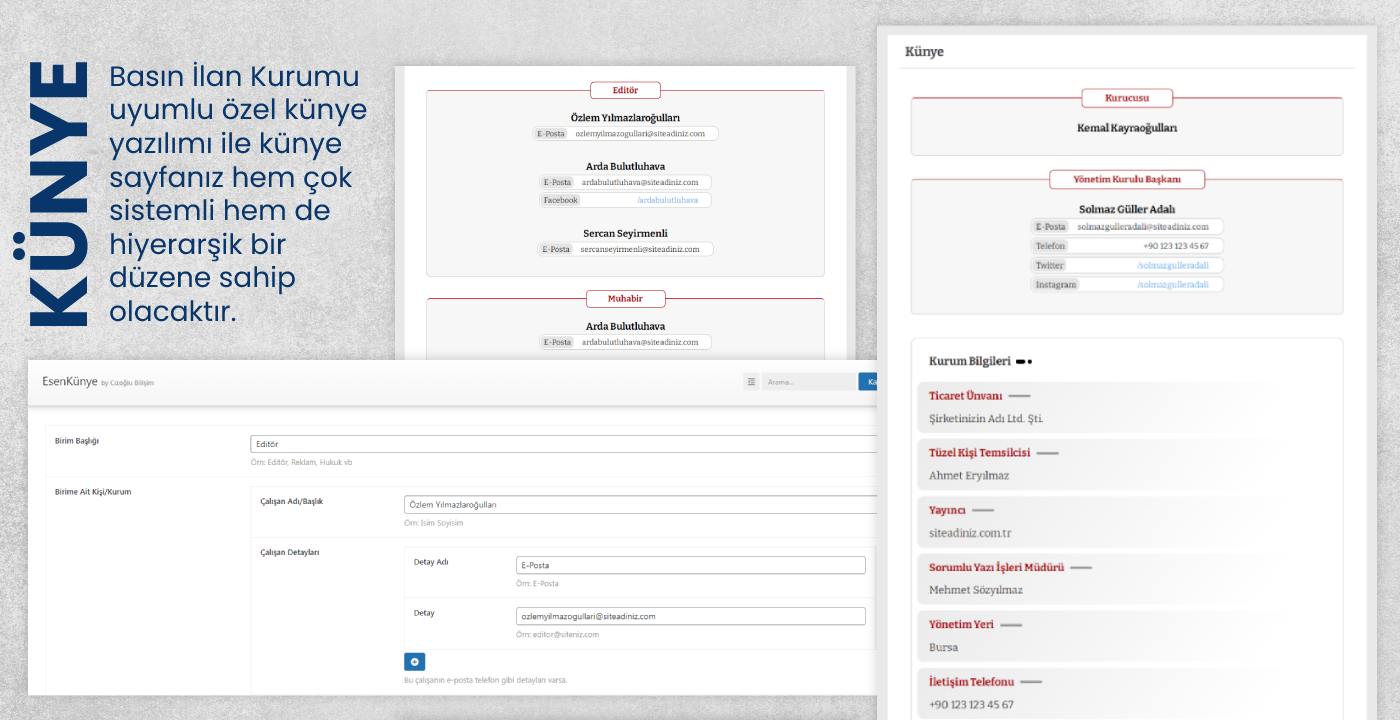Screen dimensions: 1400x720
Task: Click Solmaz Güller Adalı's e-mail address
Action: click(1143, 227)
